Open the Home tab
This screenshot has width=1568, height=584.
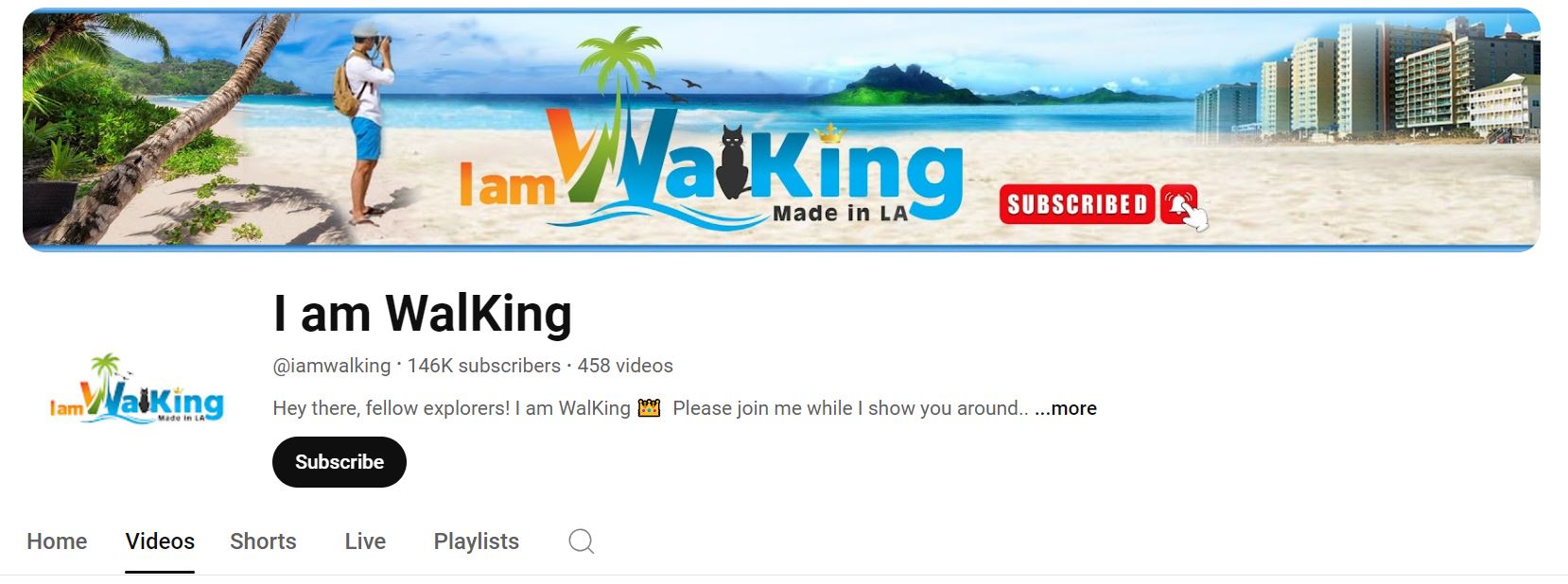(57, 541)
